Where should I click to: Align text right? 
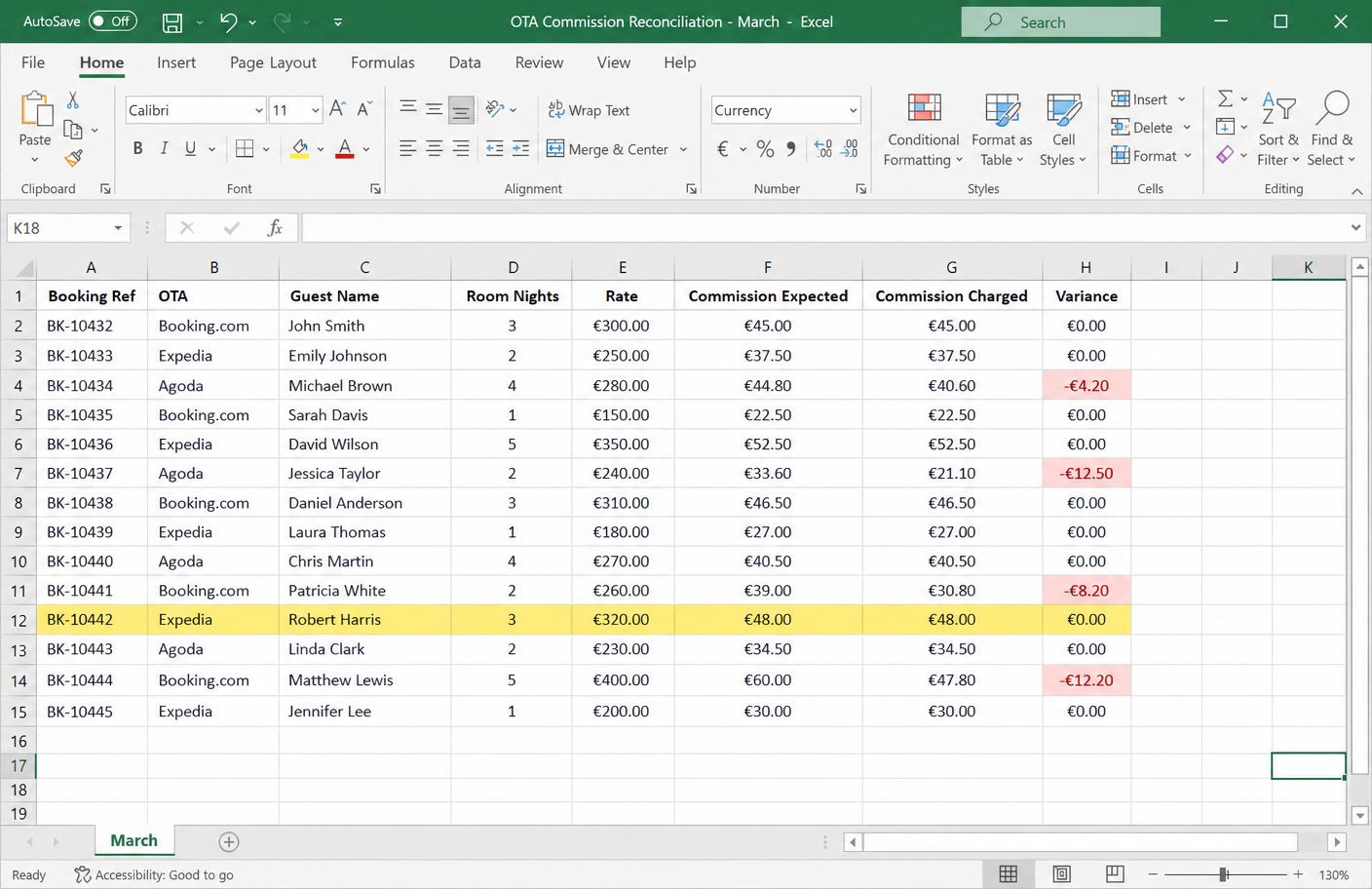[461, 148]
